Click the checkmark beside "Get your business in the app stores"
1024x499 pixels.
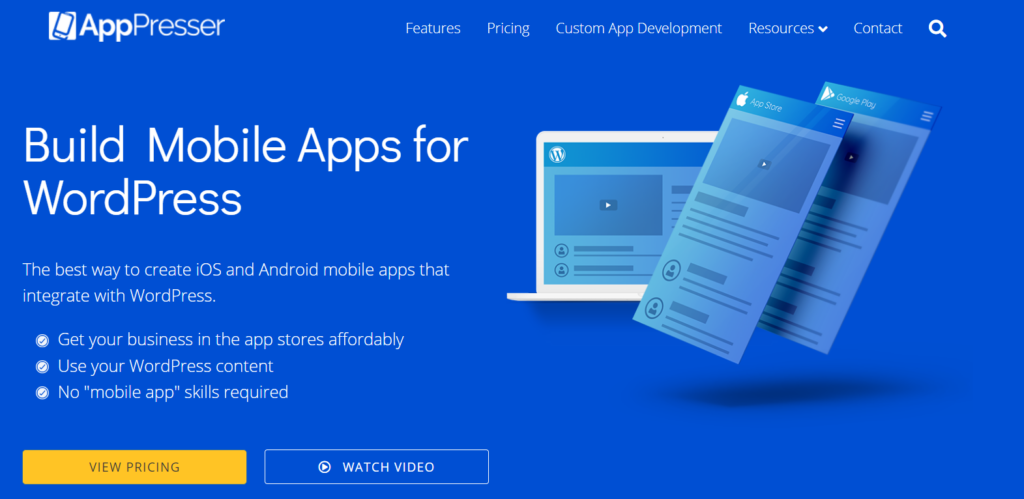click(x=42, y=340)
